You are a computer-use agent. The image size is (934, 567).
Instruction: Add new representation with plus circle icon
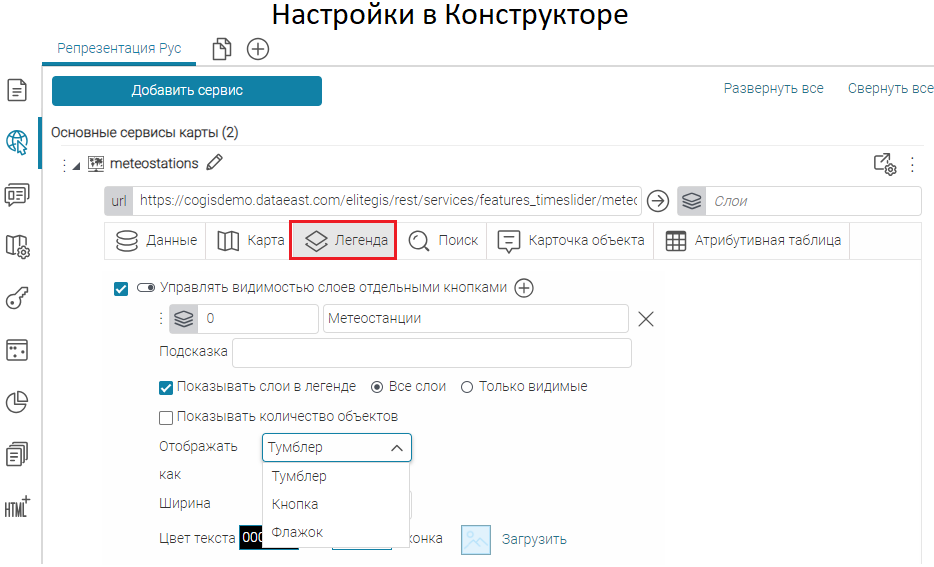pyautogui.click(x=258, y=49)
